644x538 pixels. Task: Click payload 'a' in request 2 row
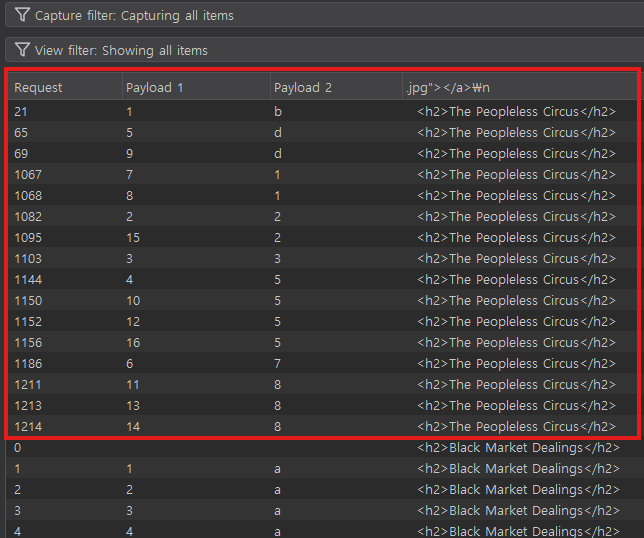point(277,490)
